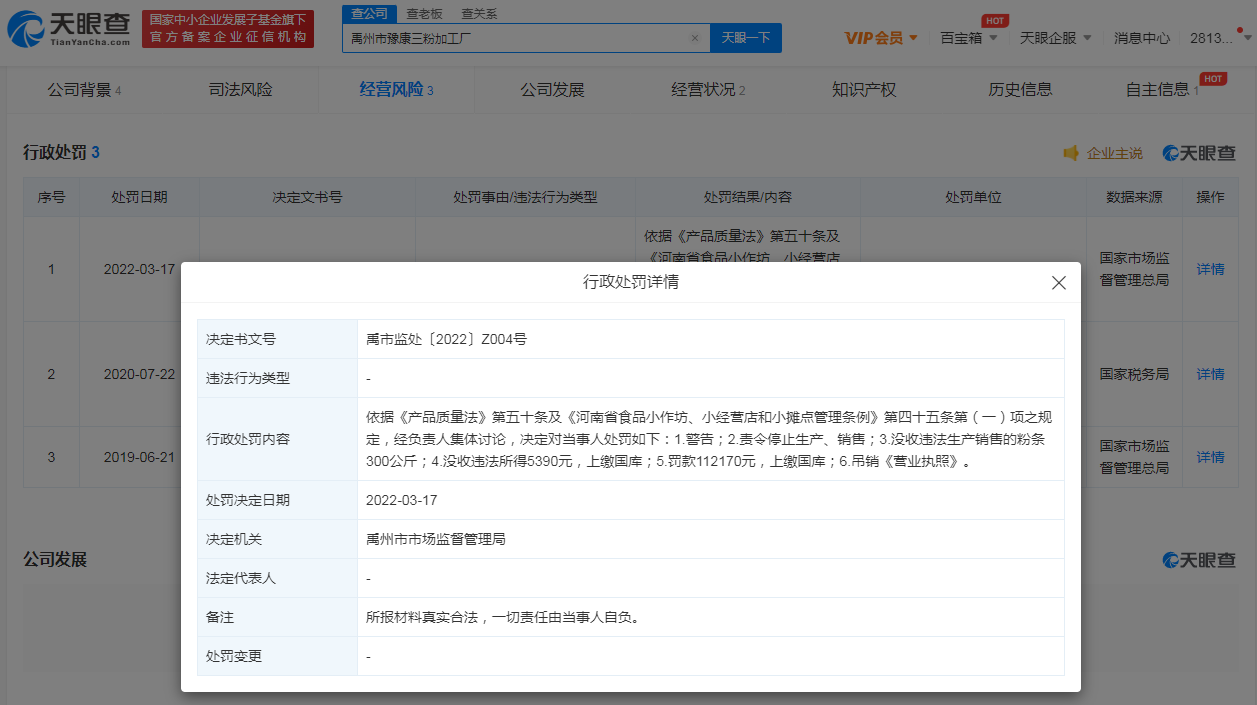Click the 天眼查 logo at top left
1257x705 pixels.
pos(69,30)
